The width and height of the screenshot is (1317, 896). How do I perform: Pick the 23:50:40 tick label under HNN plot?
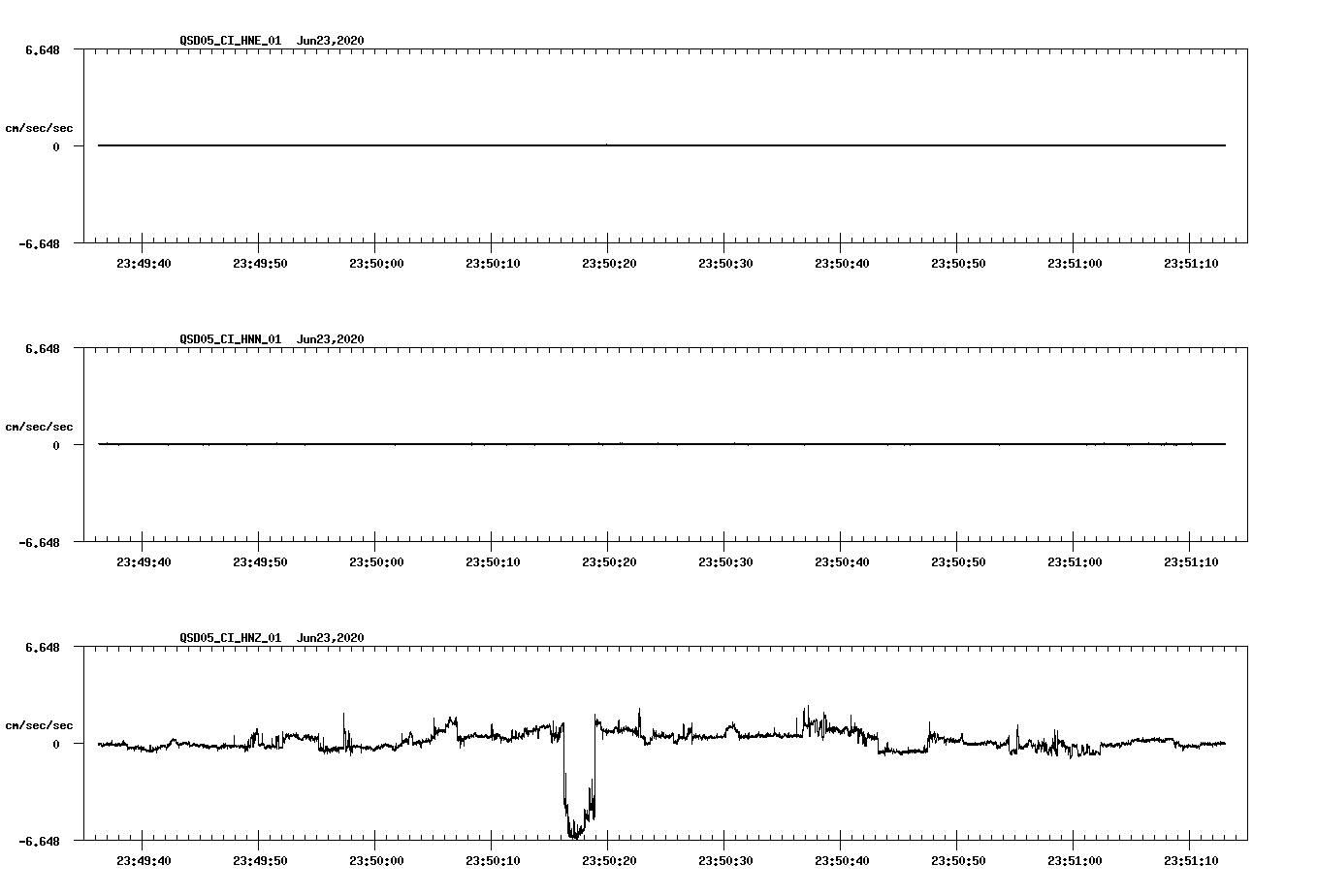[x=842, y=562]
